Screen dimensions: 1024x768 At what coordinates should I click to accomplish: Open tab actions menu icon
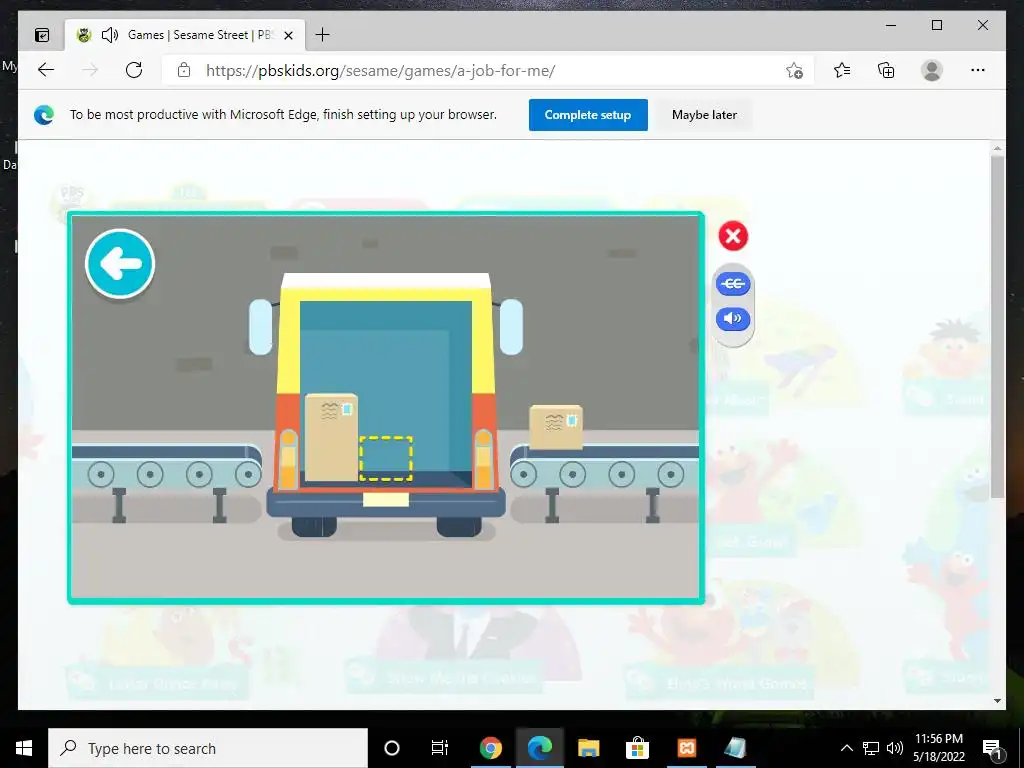tap(42, 35)
